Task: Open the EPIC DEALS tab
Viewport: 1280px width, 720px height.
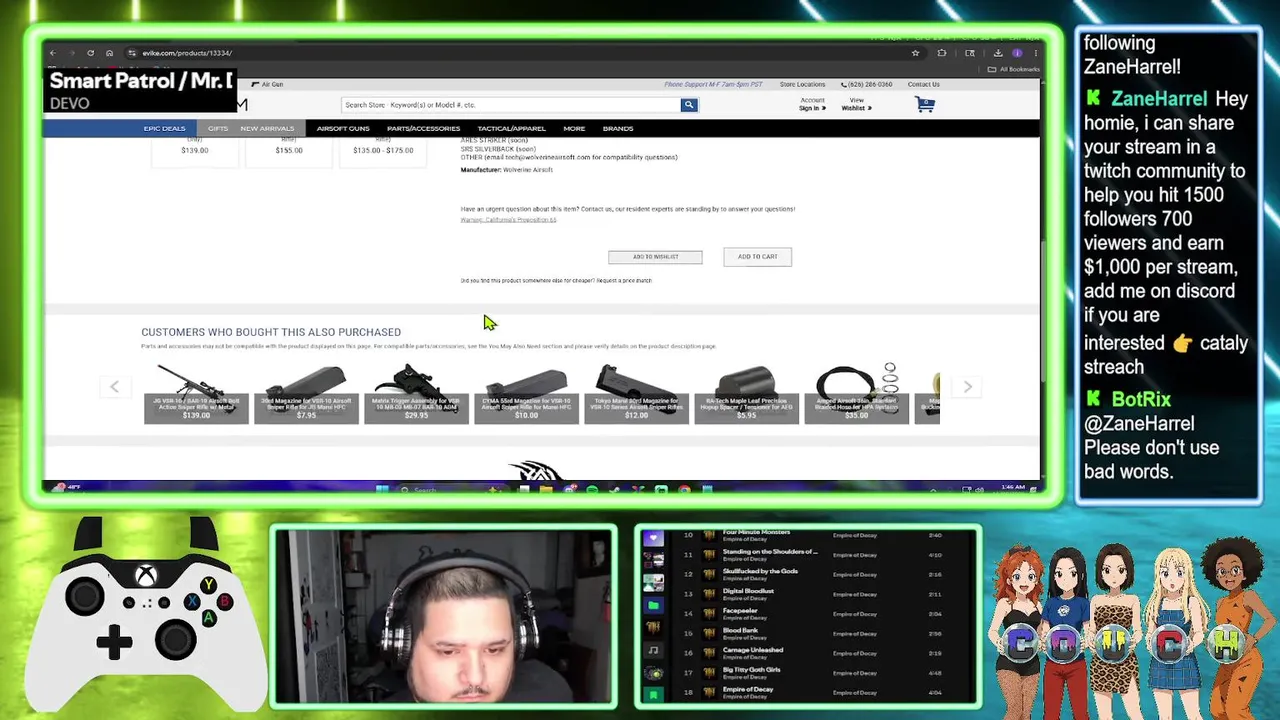Action: 164,128
